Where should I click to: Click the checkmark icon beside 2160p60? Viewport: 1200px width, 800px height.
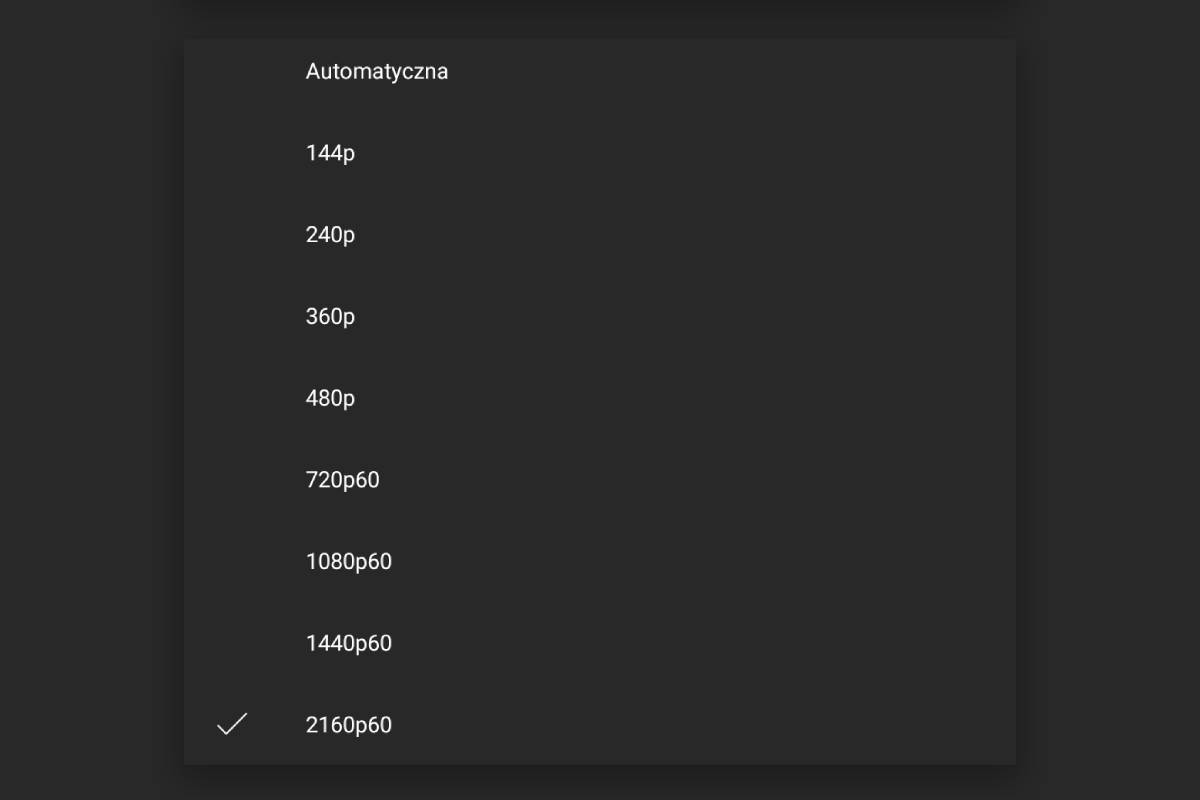coord(232,724)
